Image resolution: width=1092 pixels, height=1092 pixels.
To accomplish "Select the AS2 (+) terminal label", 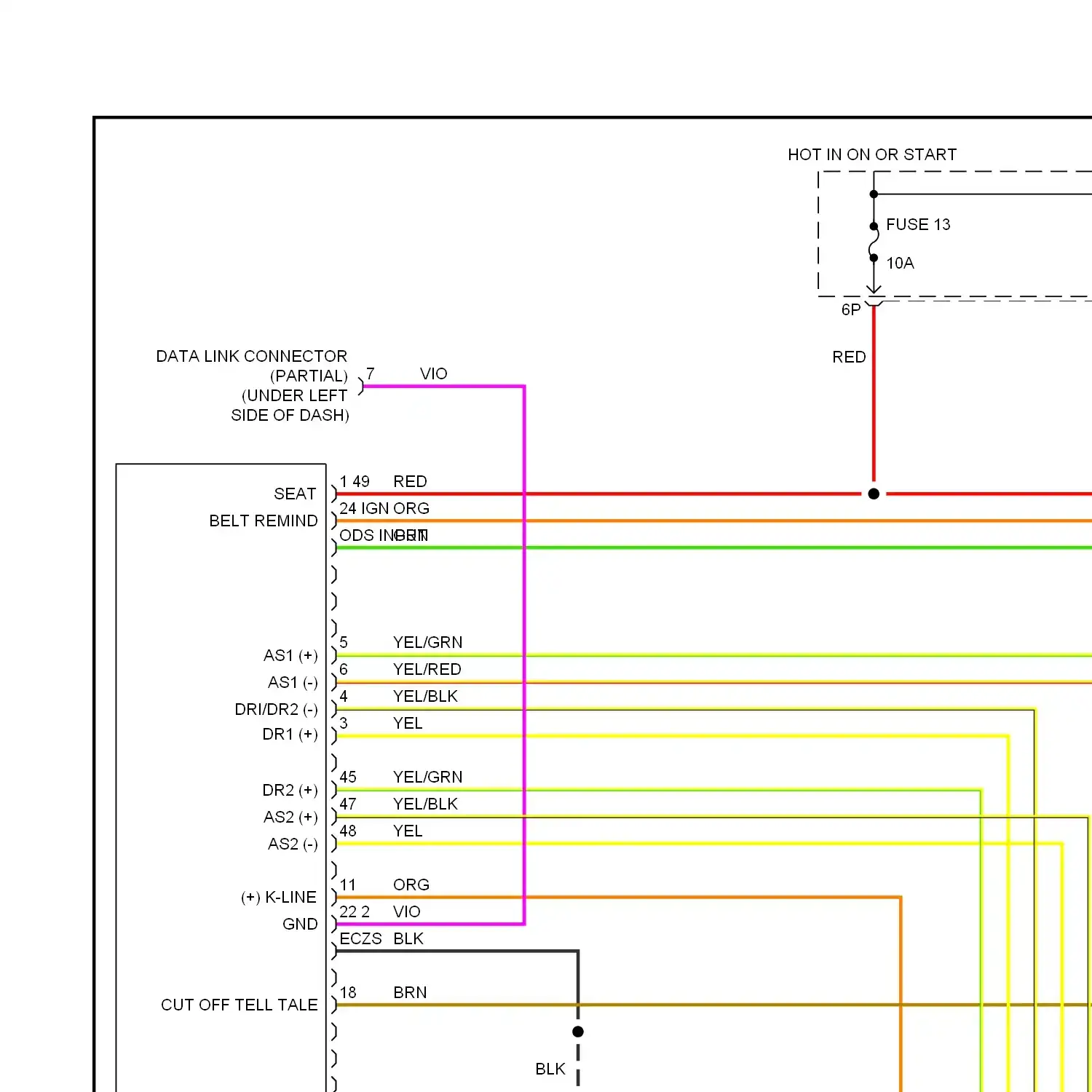I will (x=290, y=817).
